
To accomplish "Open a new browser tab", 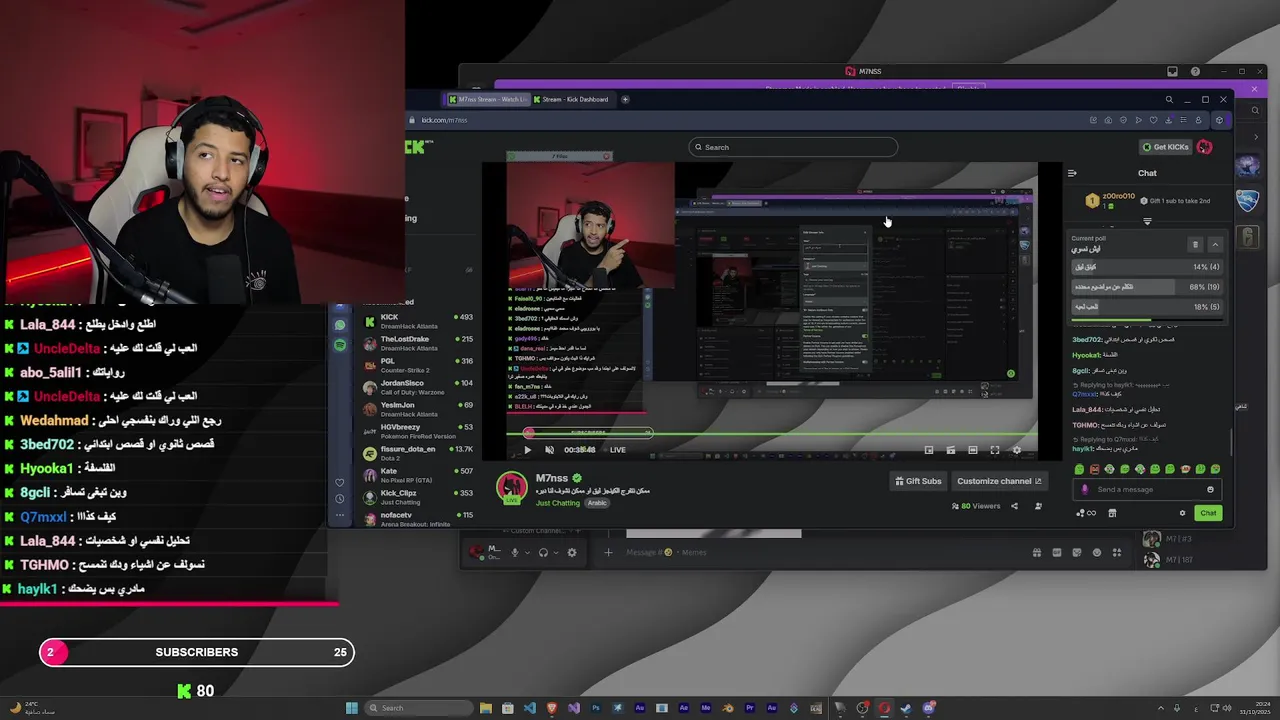I will tap(625, 99).
